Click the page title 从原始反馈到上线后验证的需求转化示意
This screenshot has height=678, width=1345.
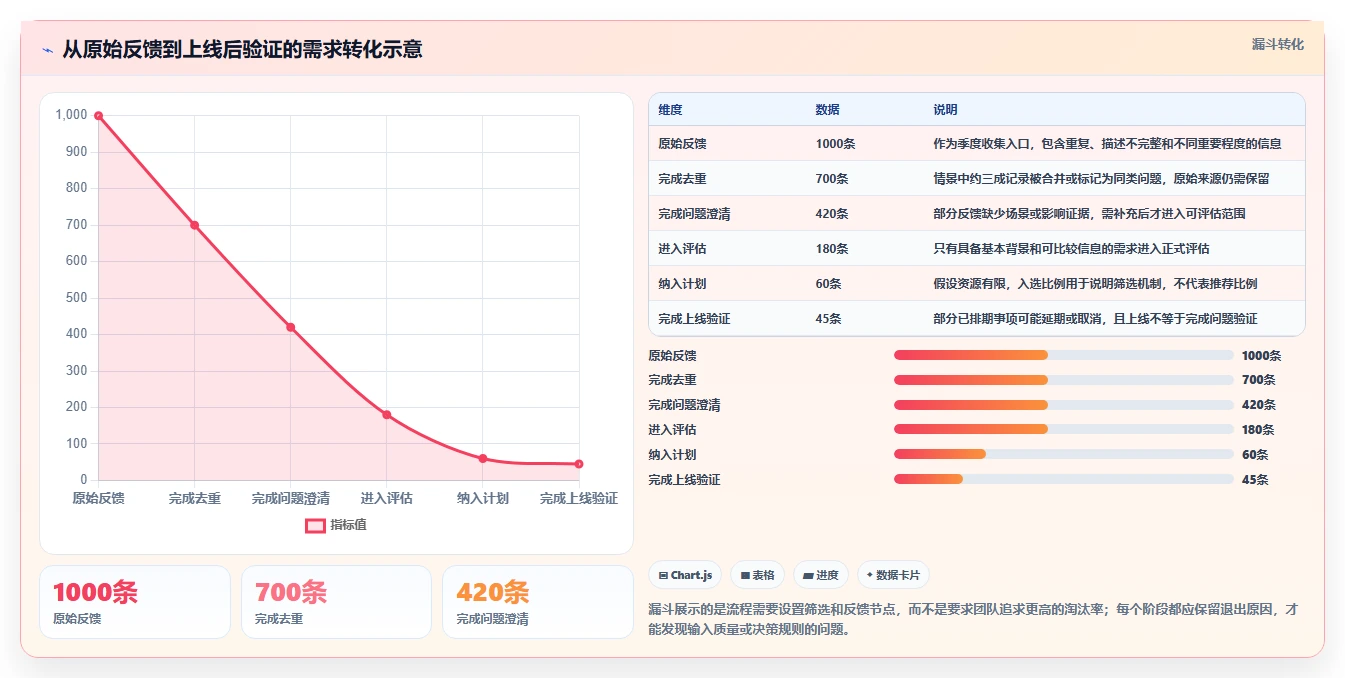242,49
